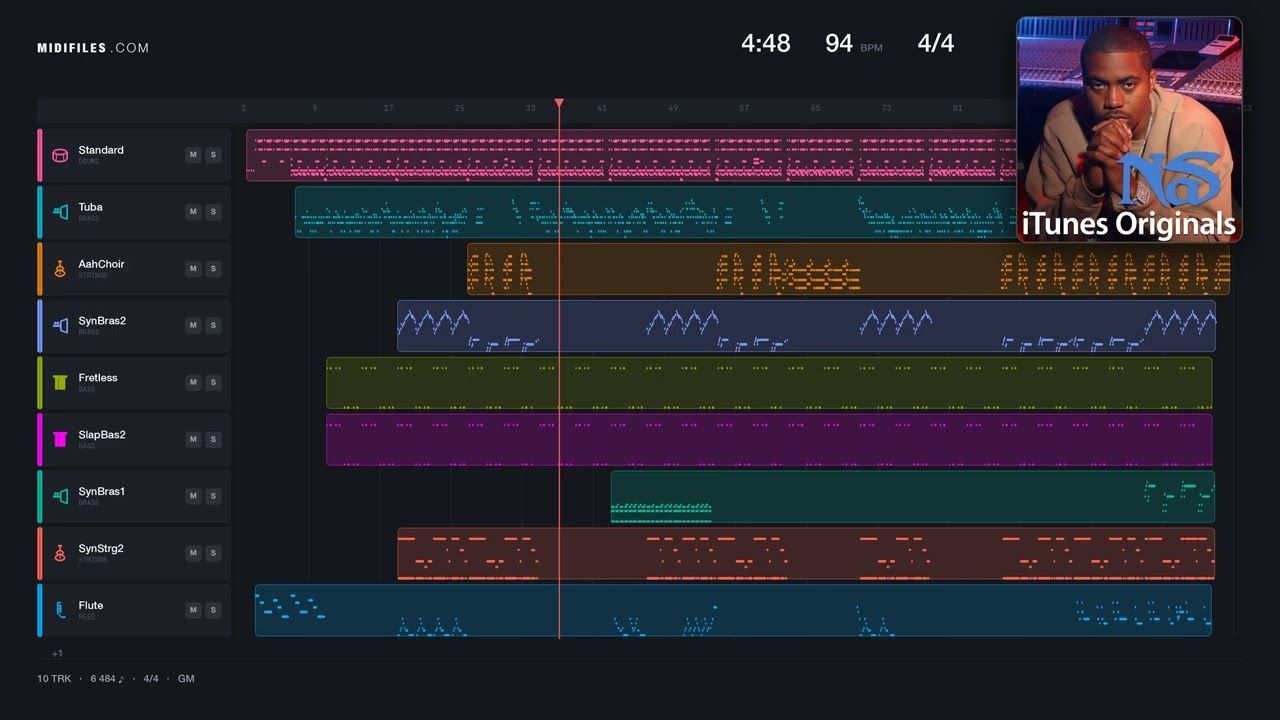Screen dimensions: 1280x720
Task: Click the 4/4 entry in the status bar
Action: coord(151,679)
